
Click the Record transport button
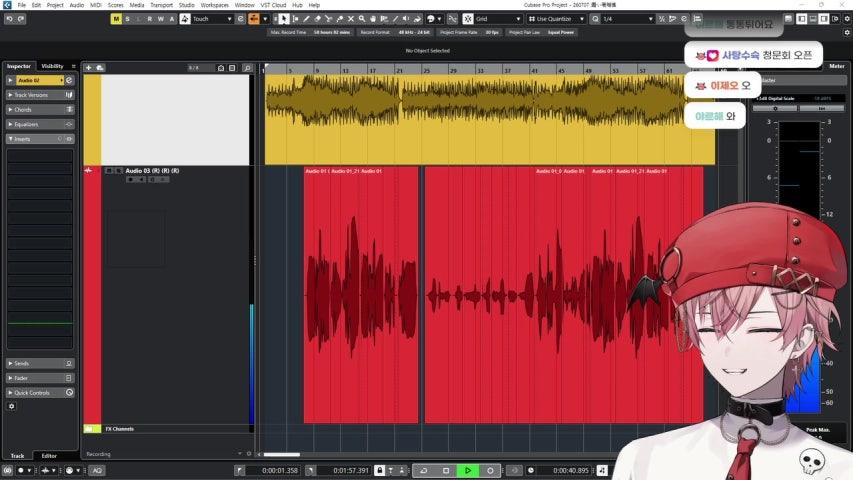point(490,470)
